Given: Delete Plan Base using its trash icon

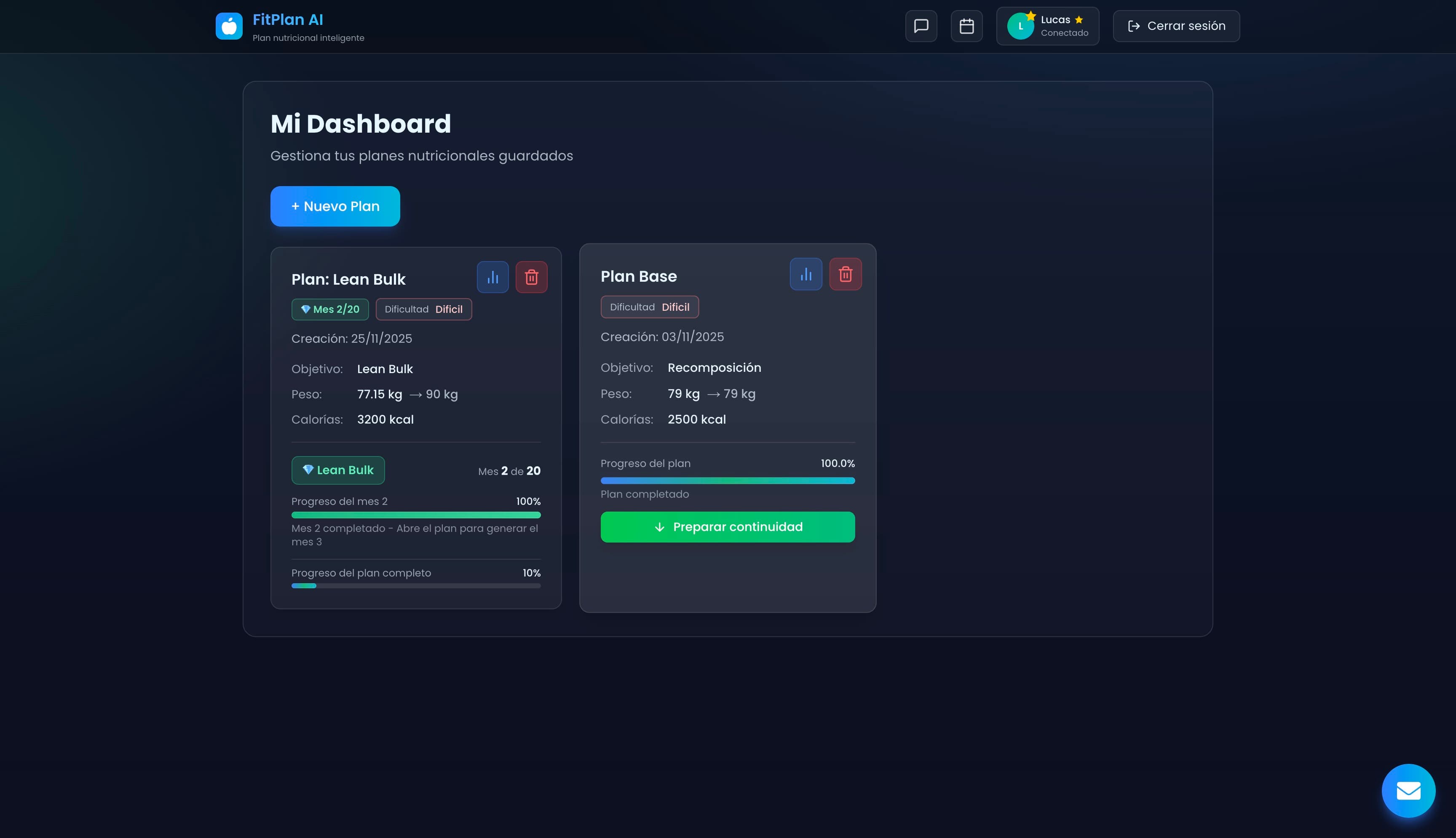Looking at the screenshot, I should (x=845, y=274).
